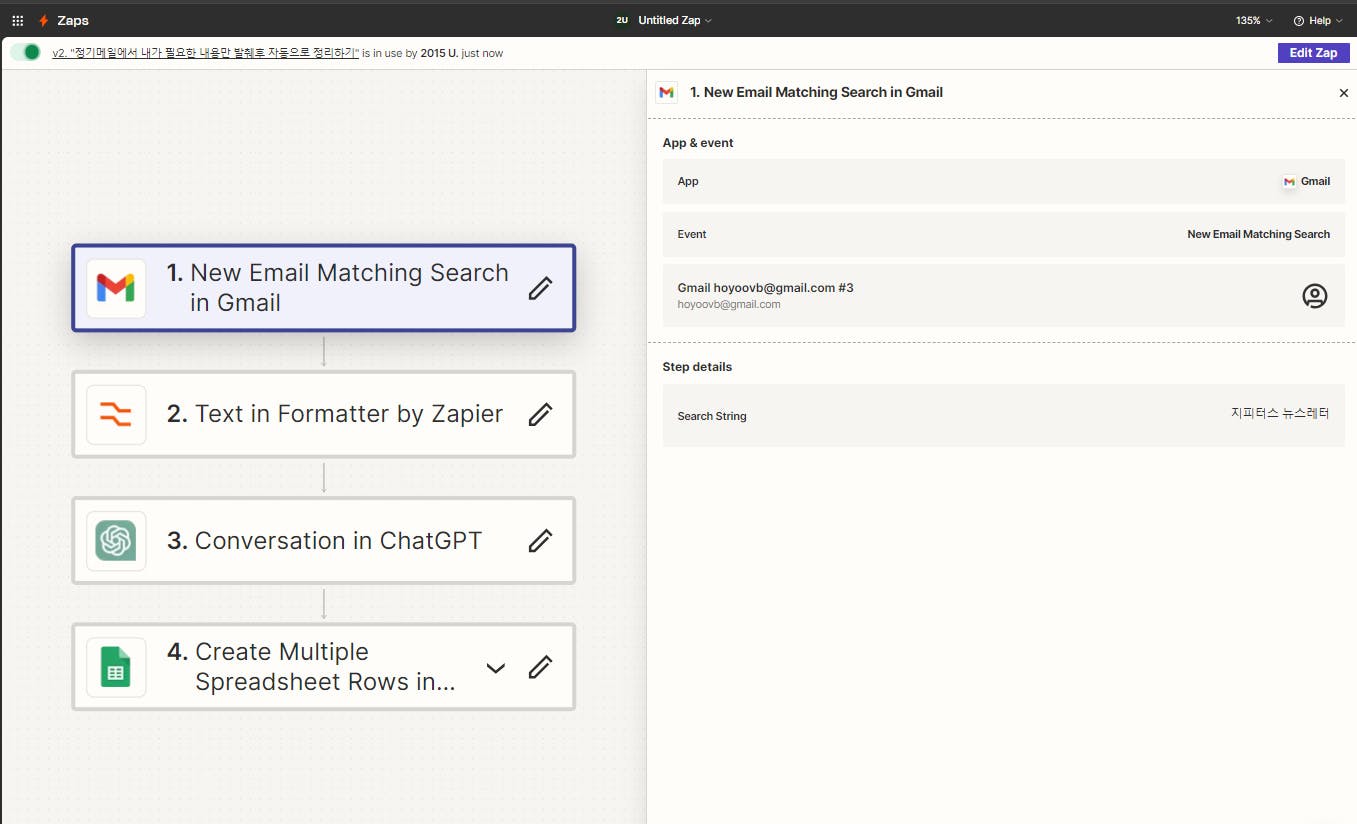Close the Gmail step details panel
1357x824 pixels.
tap(1343, 93)
